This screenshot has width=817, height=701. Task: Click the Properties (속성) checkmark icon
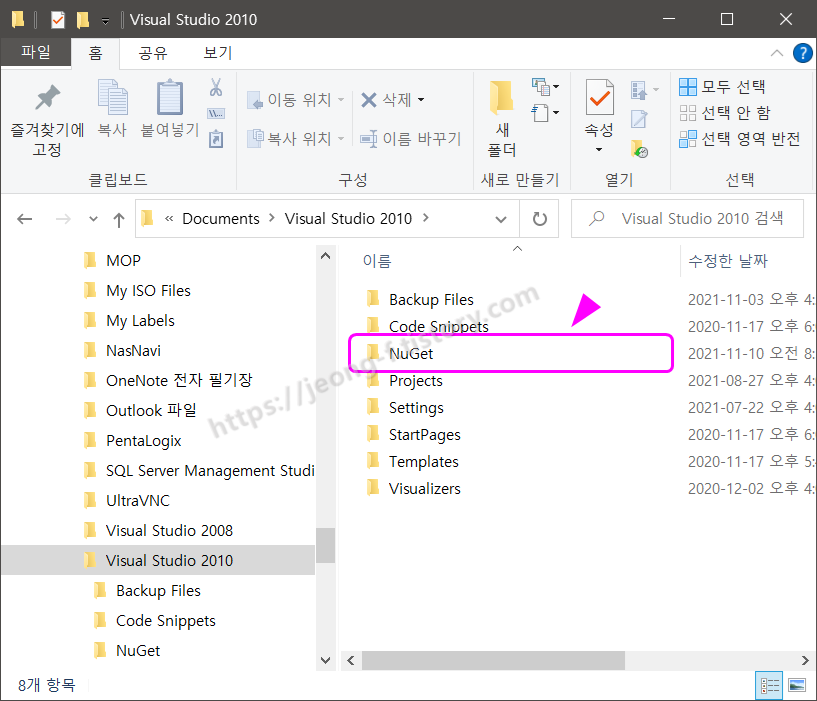[x=599, y=97]
